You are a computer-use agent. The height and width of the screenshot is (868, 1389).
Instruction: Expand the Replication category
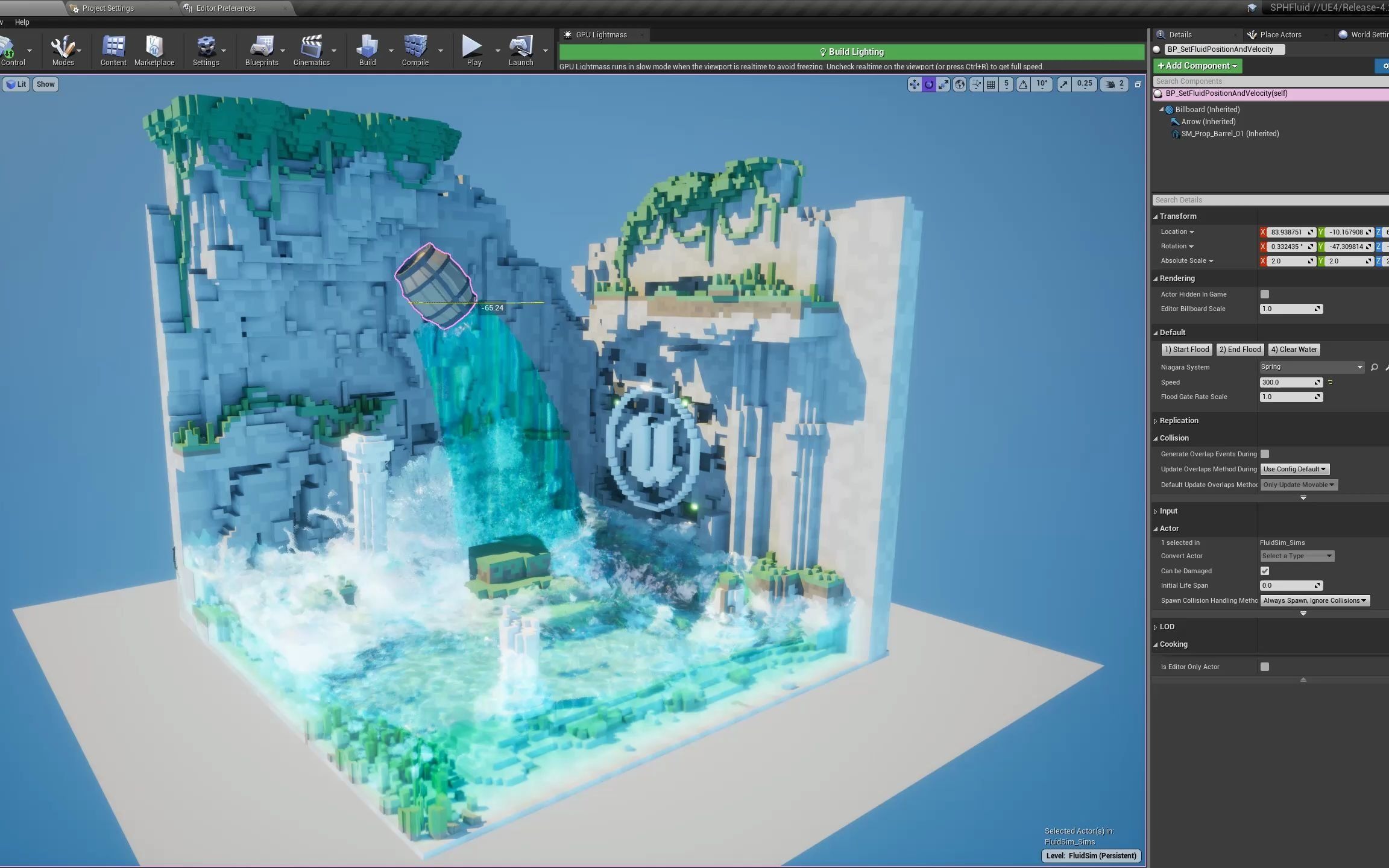(x=1156, y=420)
